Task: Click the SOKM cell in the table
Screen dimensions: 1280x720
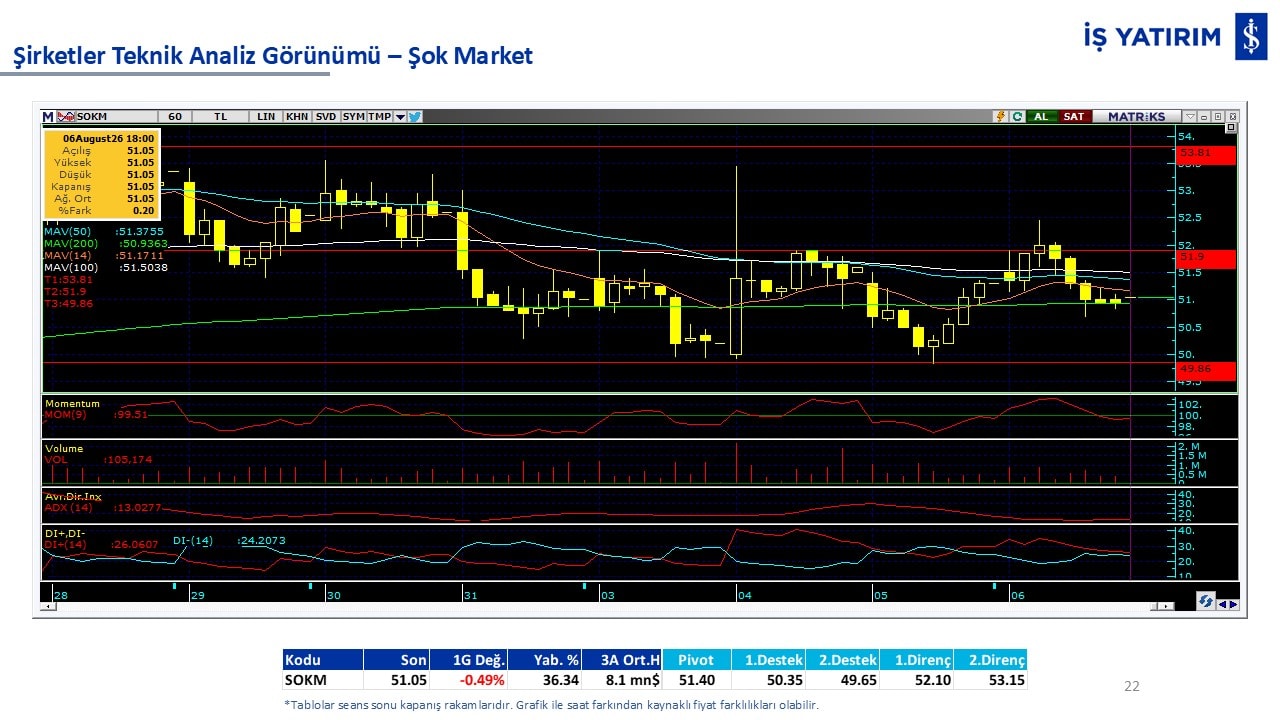Action: pyautogui.click(x=322, y=680)
